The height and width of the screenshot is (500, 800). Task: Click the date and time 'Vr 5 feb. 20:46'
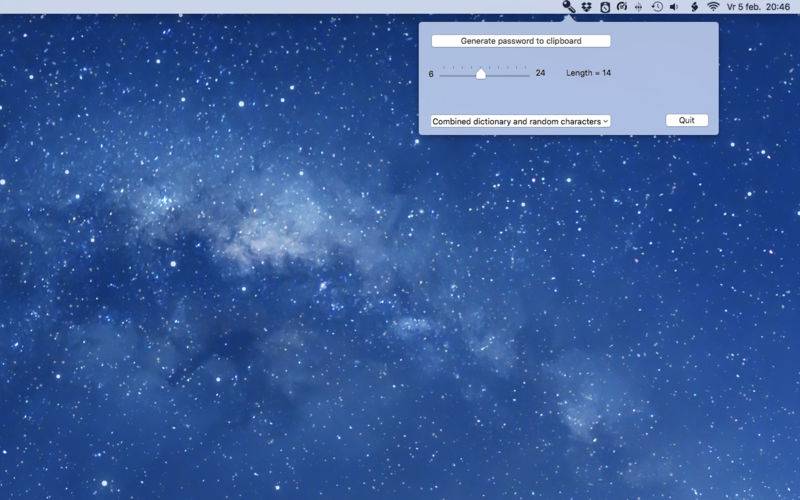[x=758, y=7]
